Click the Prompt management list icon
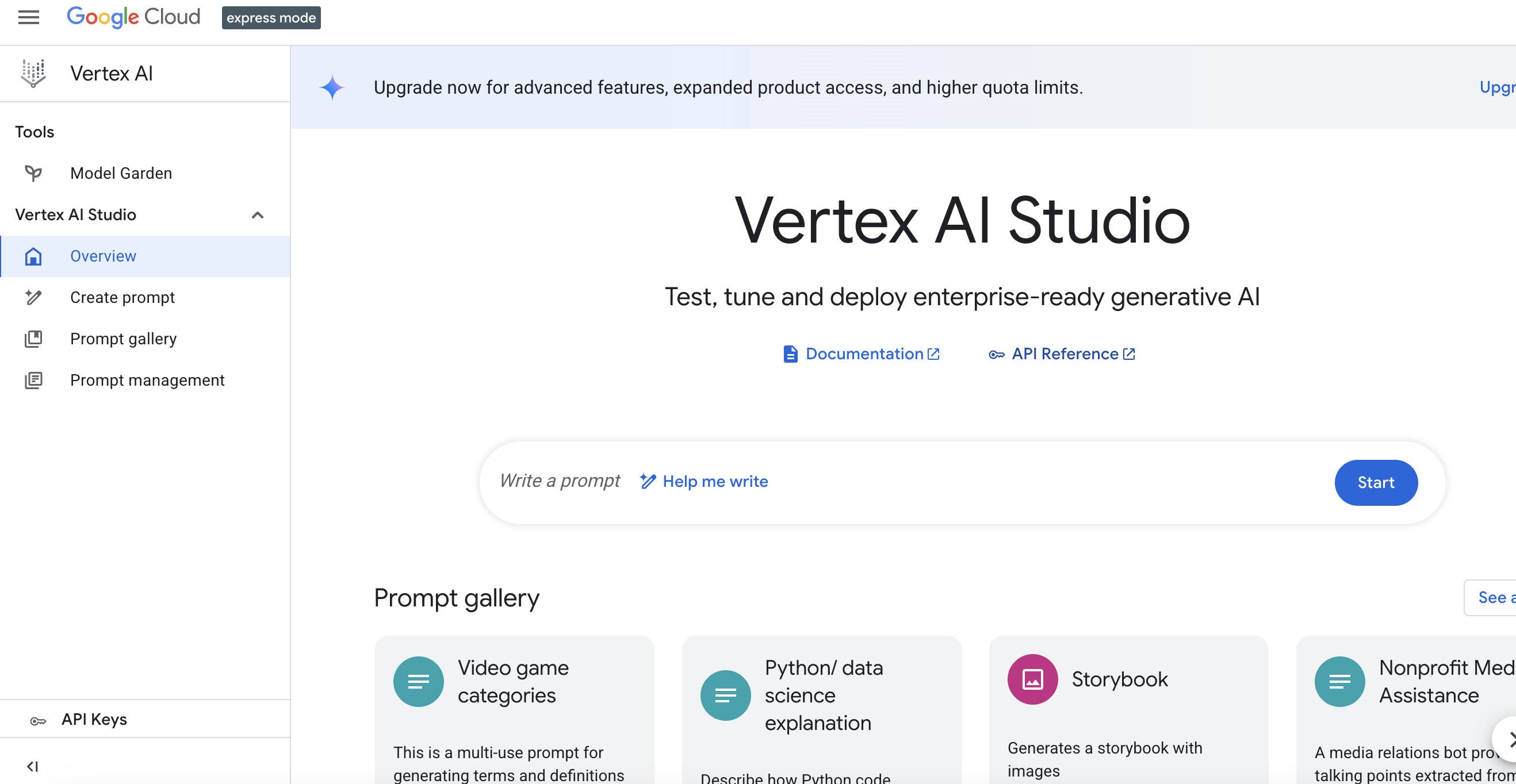Image resolution: width=1516 pixels, height=784 pixels. [33, 381]
